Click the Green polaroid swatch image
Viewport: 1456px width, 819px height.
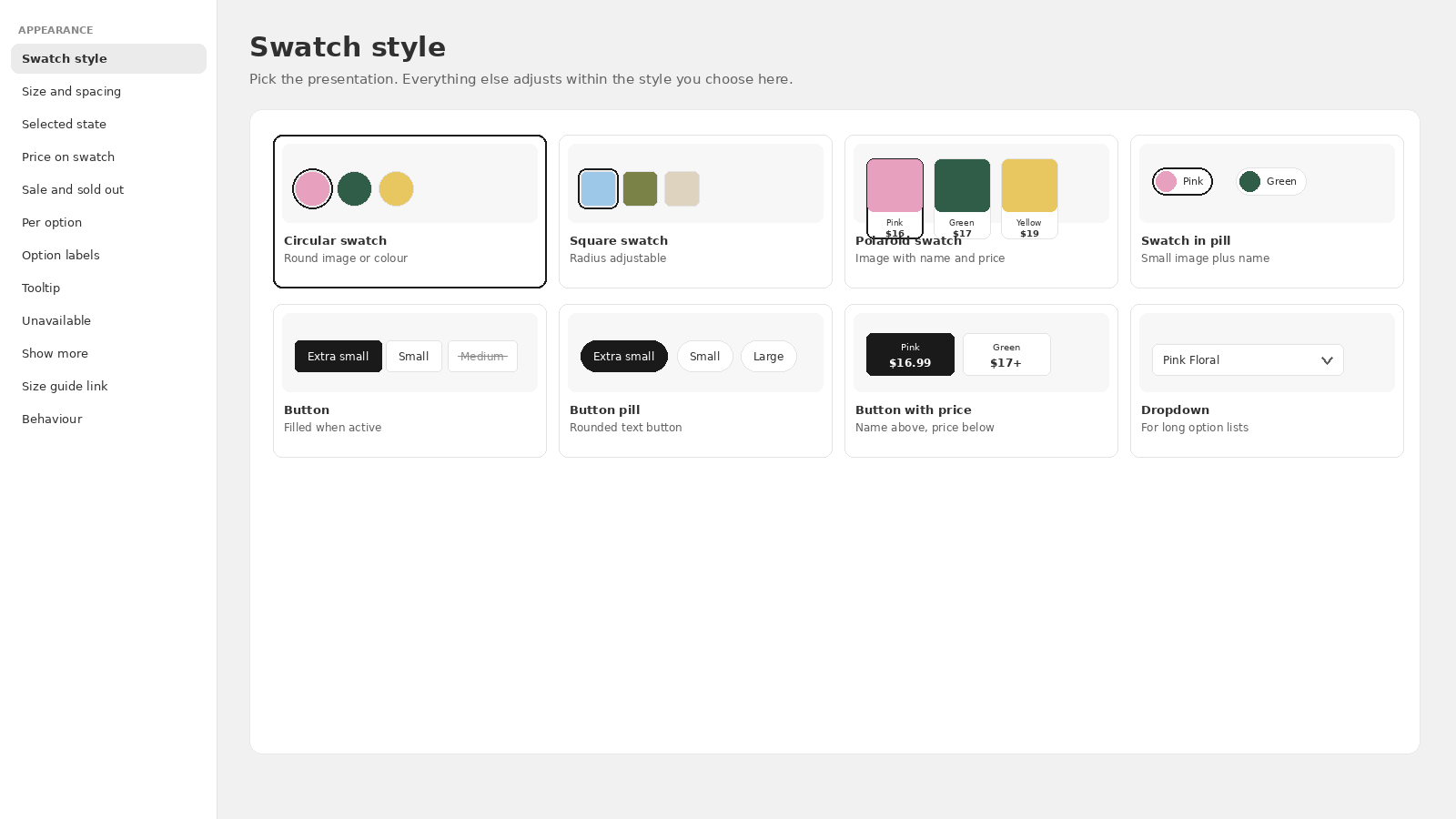tap(962, 186)
